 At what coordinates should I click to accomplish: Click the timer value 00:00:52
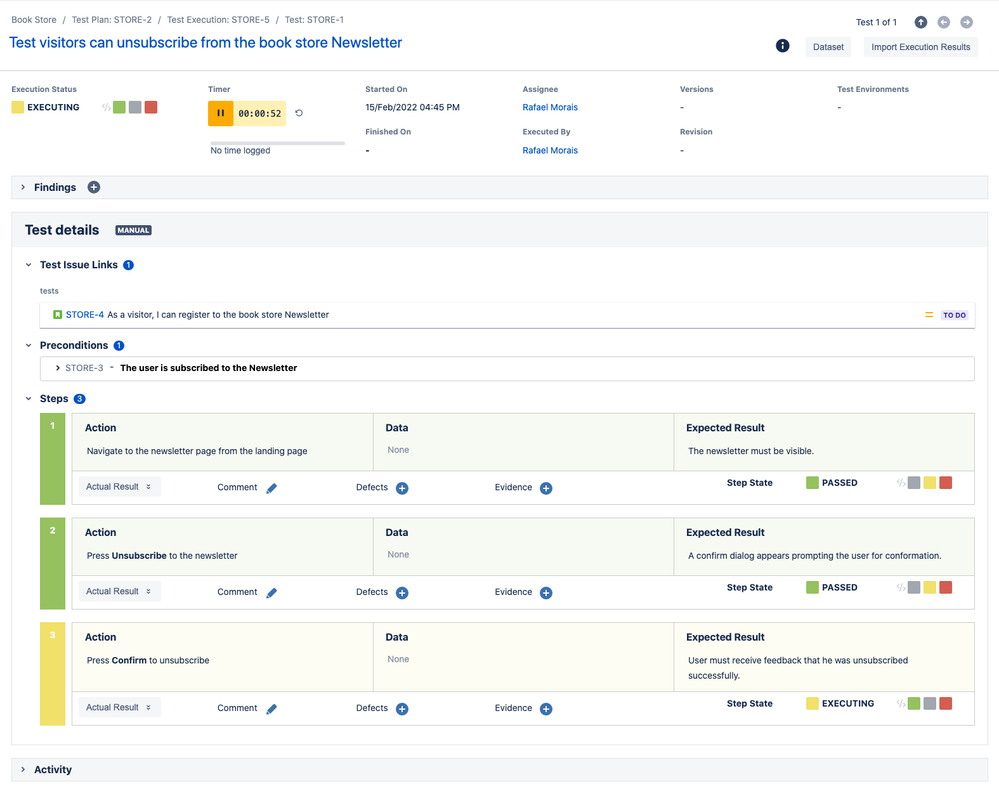click(x=259, y=113)
